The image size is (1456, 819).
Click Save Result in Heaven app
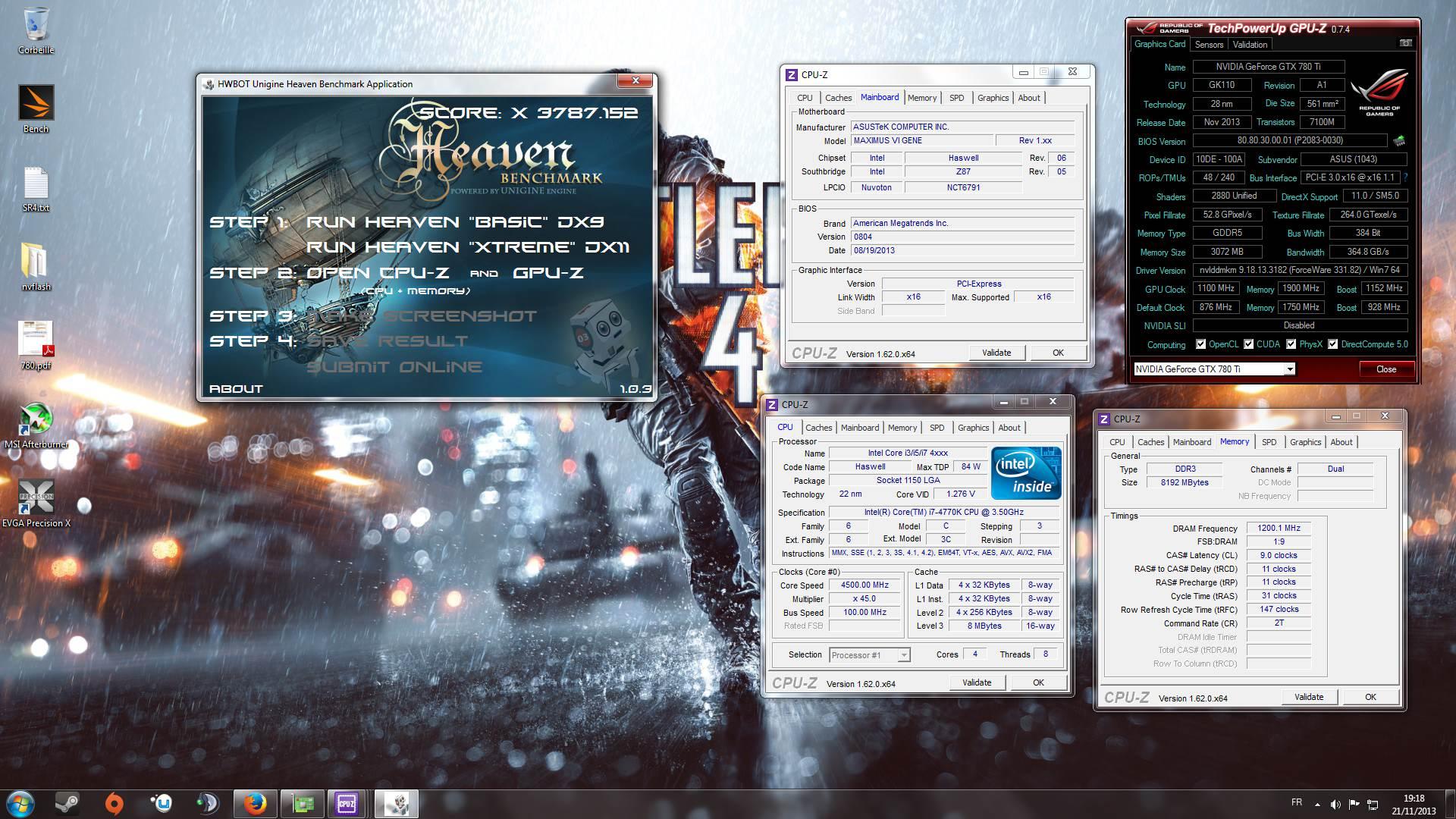387,341
